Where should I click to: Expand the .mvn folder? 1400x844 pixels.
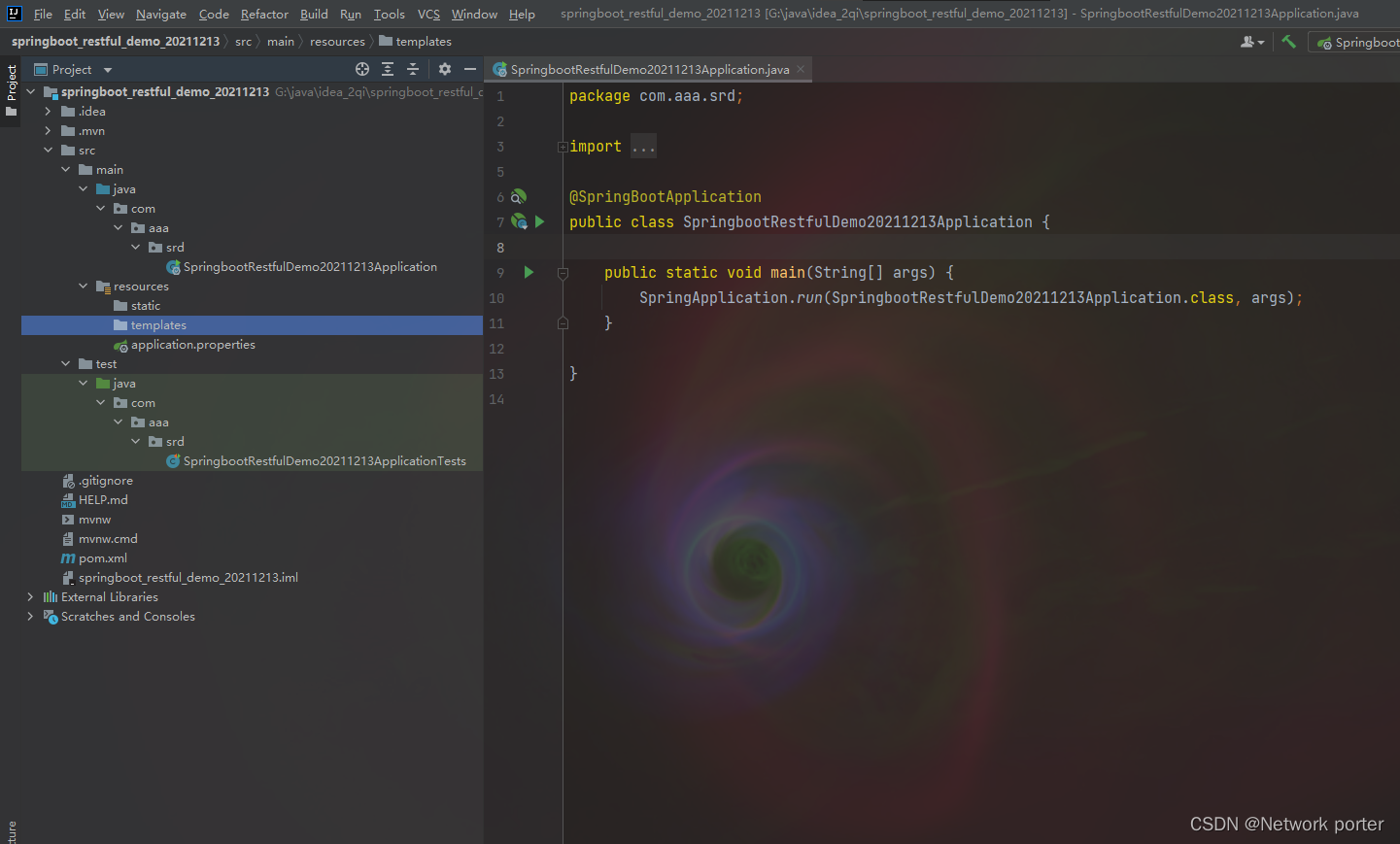[48, 130]
